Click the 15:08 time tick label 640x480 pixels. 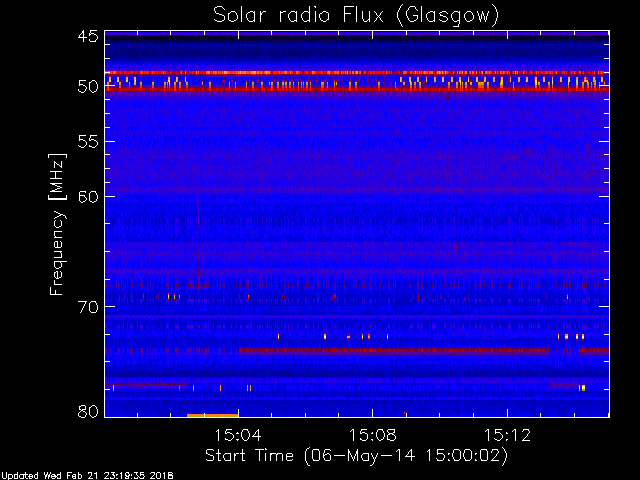pyautogui.click(x=372, y=435)
